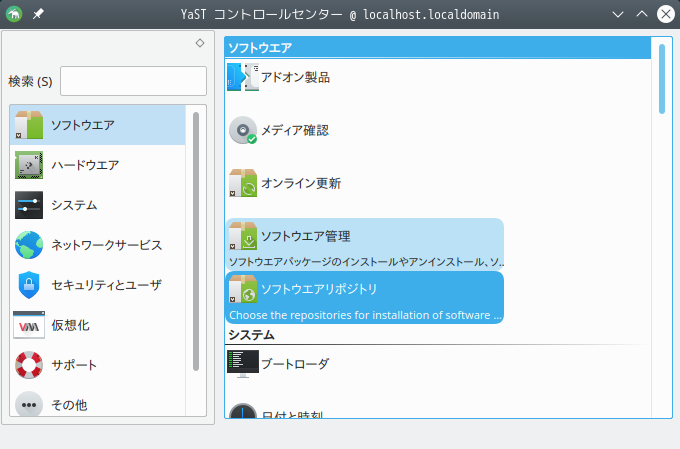Click the オンライン更新 package icon

[243, 183]
